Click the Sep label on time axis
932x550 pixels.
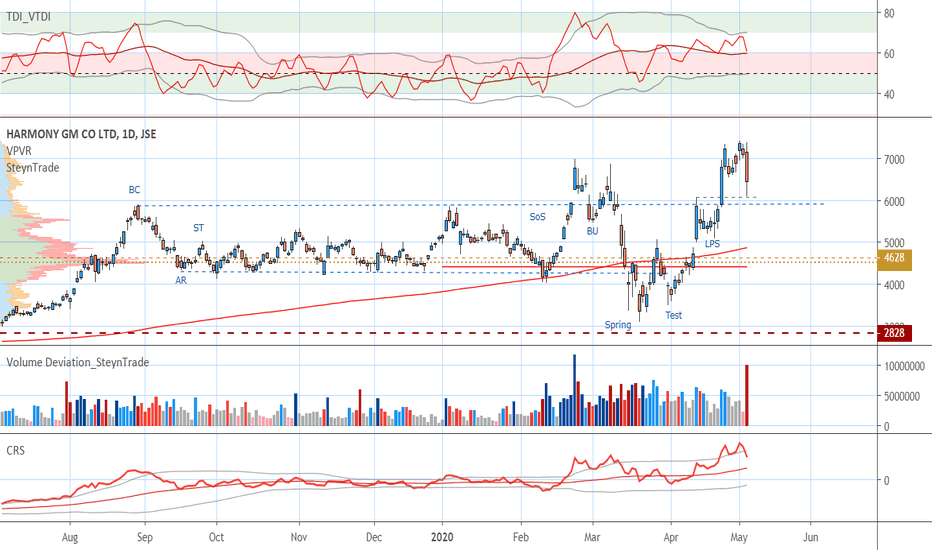coord(144,538)
